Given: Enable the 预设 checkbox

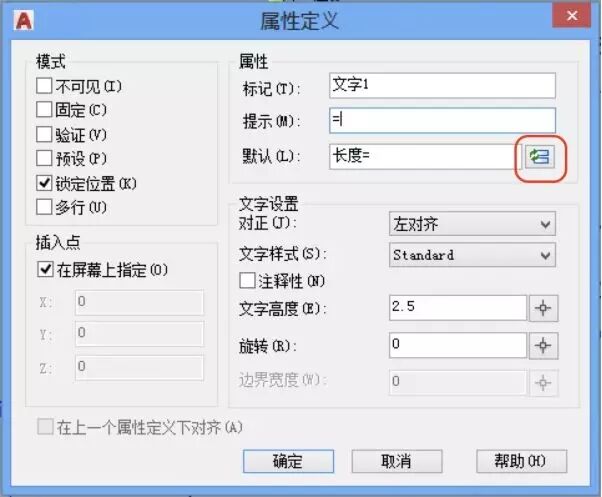Looking at the screenshot, I should pyautogui.click(x=44, y=158).
